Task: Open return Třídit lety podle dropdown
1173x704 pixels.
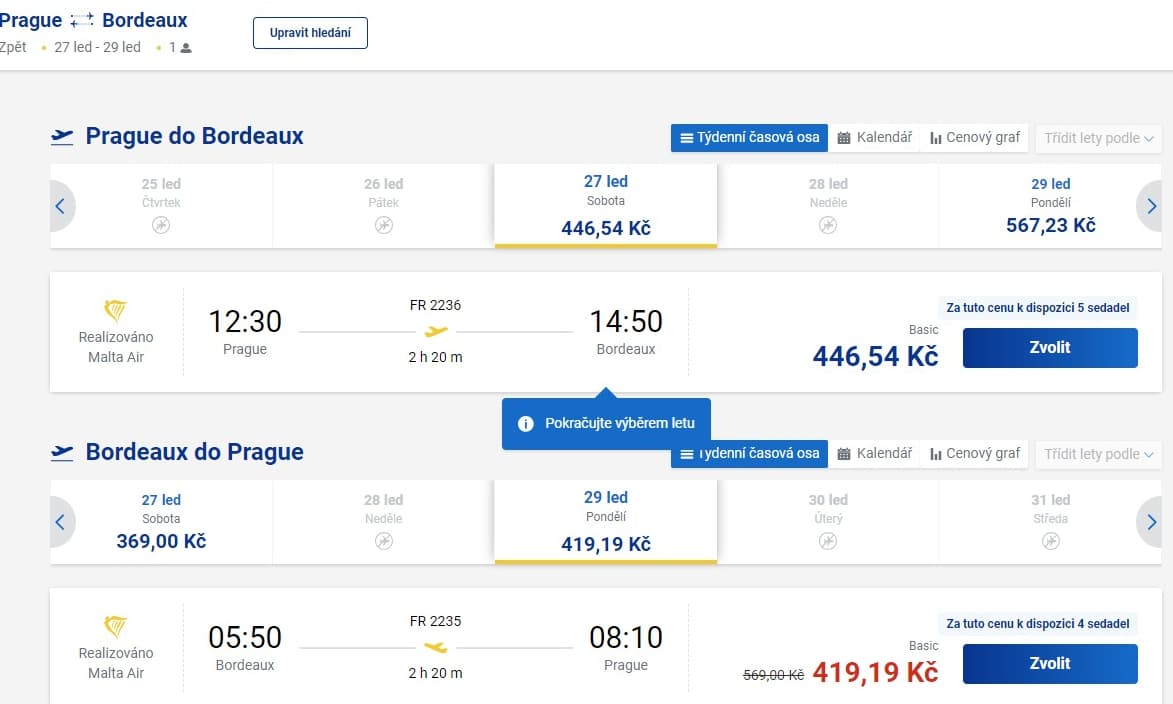Action: (1098, 454)
